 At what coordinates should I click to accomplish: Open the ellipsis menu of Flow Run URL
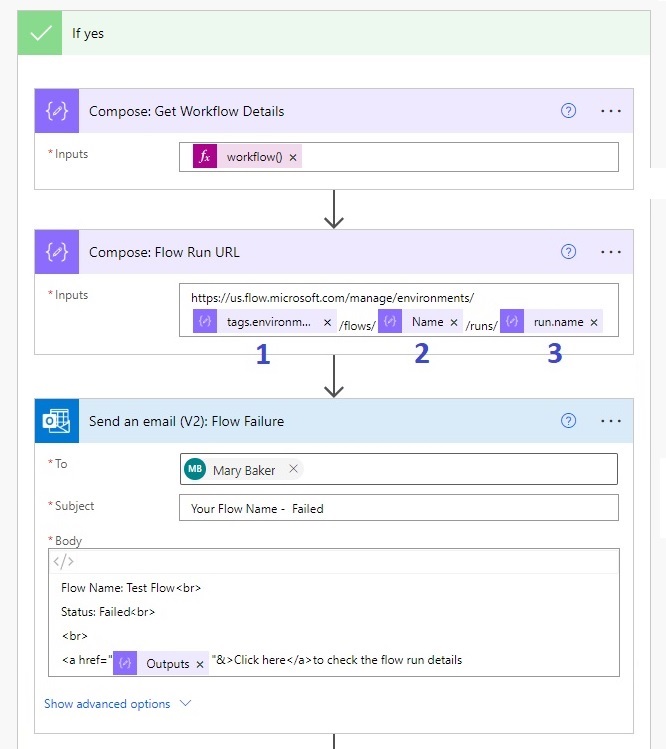pyautogui.click(x=611, y=252)
